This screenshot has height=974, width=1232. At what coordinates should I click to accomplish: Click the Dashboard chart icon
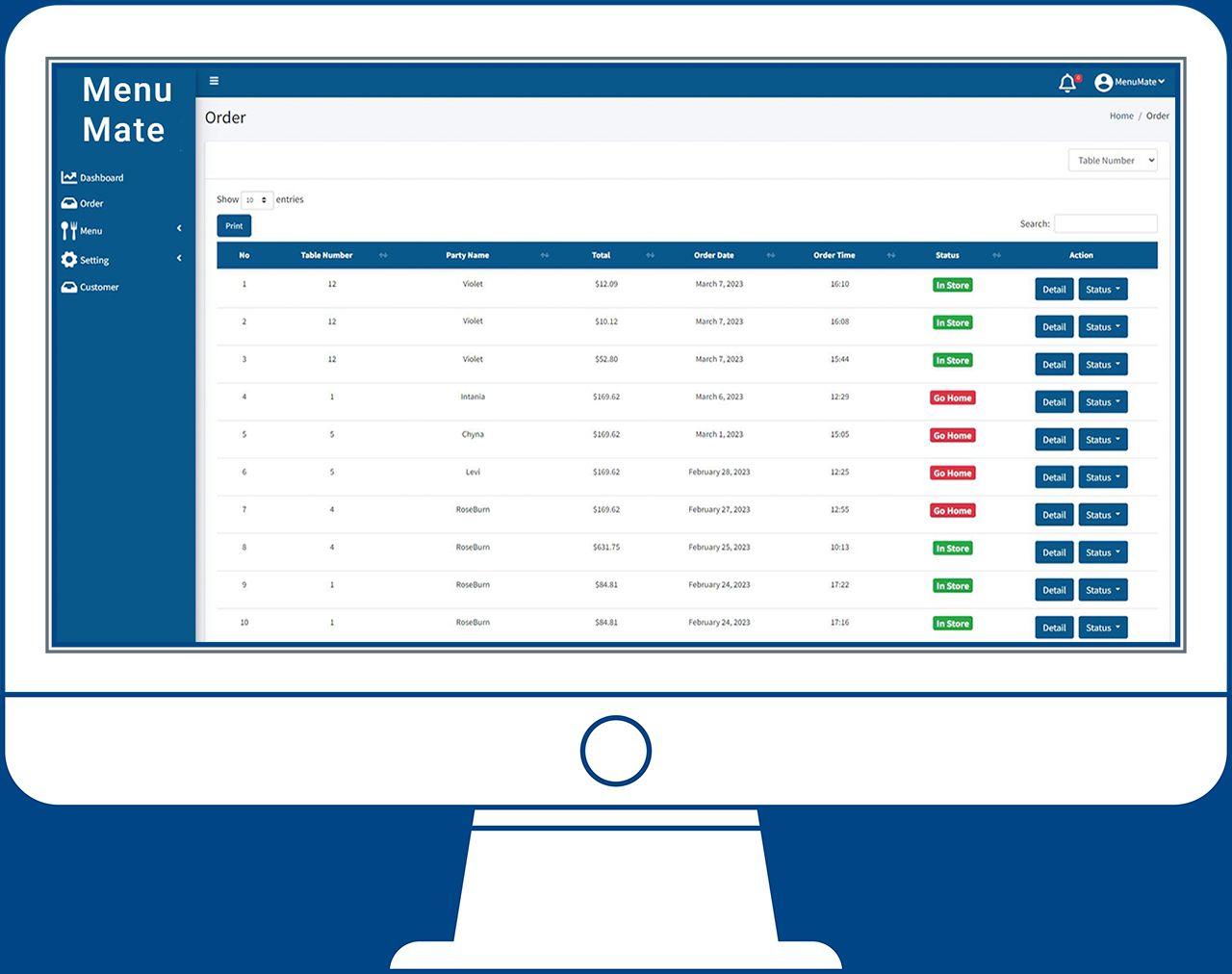click(x=68, y=177)
